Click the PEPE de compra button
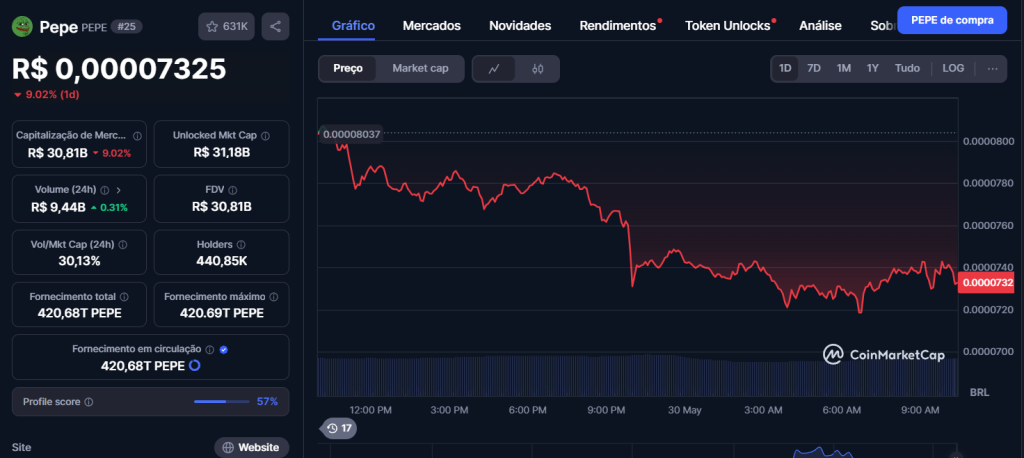 (x=952, y=20)
